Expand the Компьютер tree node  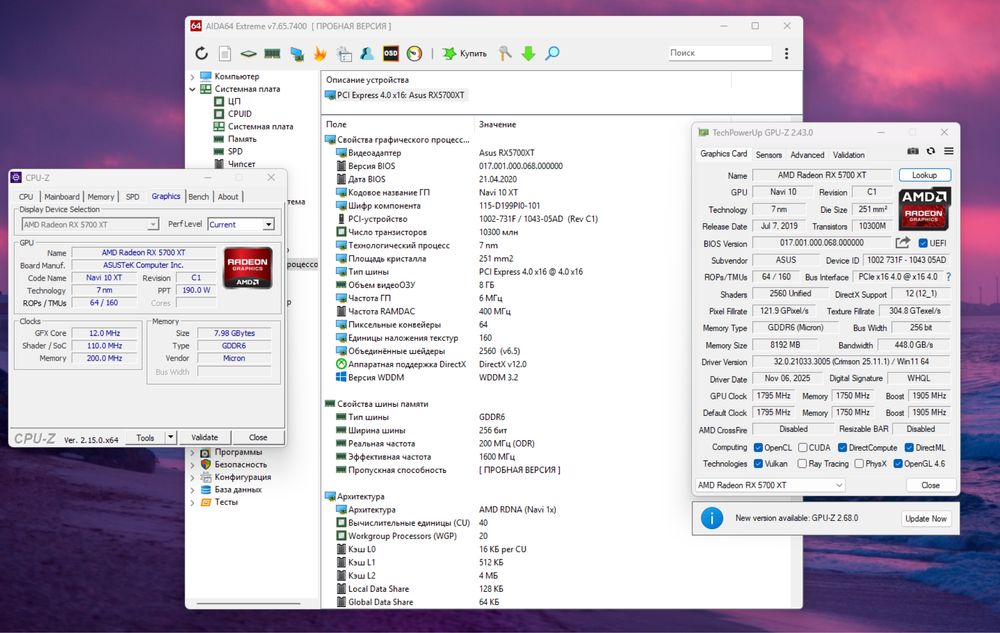tap(193, 76)
